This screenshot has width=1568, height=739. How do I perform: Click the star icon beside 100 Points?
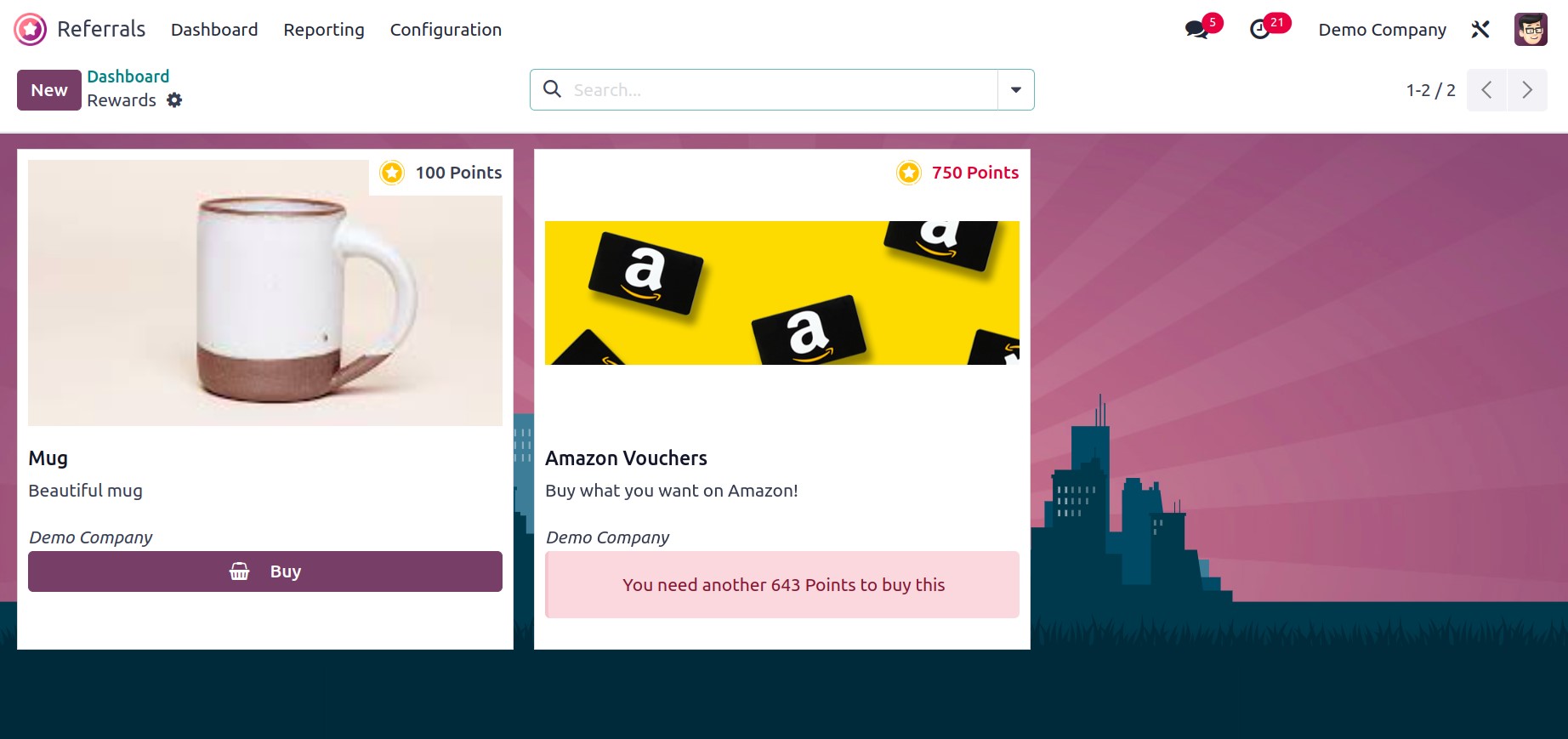[x=392, y=173]
